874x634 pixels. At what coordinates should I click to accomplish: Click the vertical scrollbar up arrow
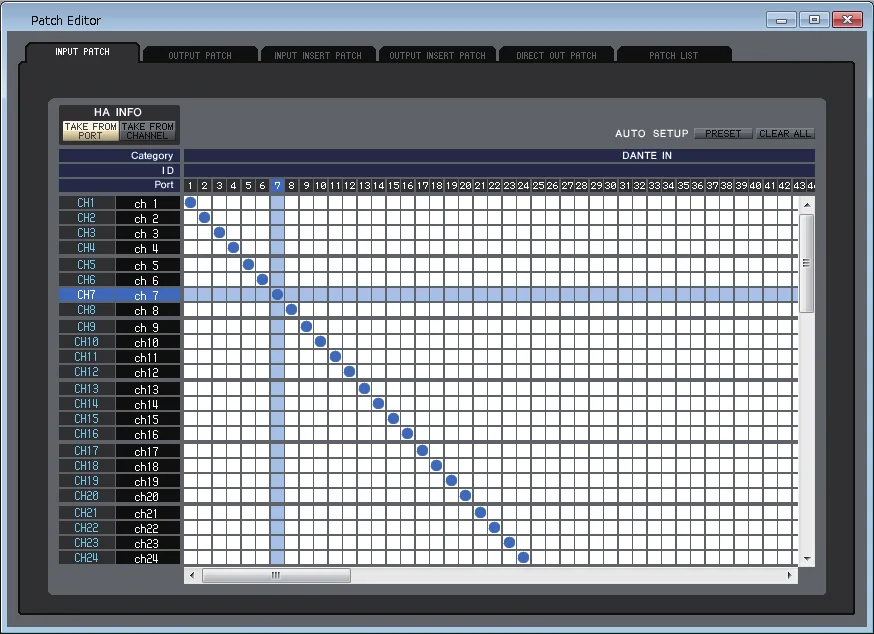point(807,205)
